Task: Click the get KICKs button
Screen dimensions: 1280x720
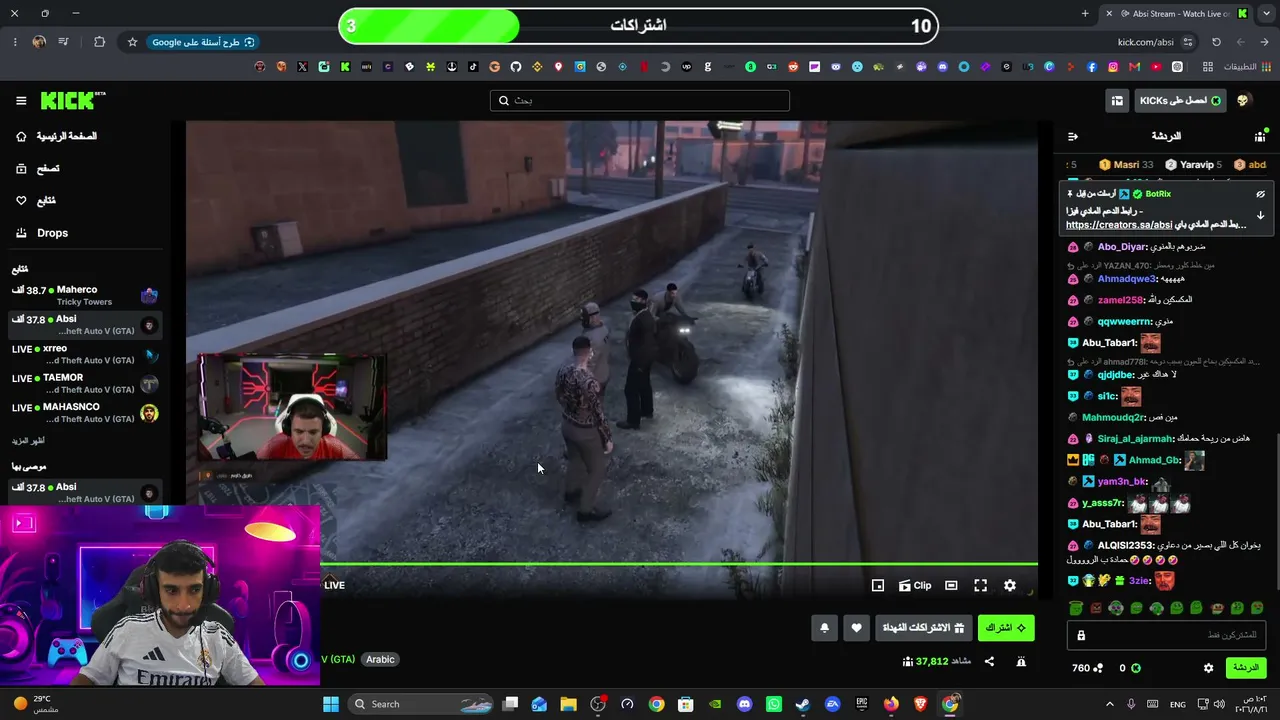Action: coord(1180,101)
